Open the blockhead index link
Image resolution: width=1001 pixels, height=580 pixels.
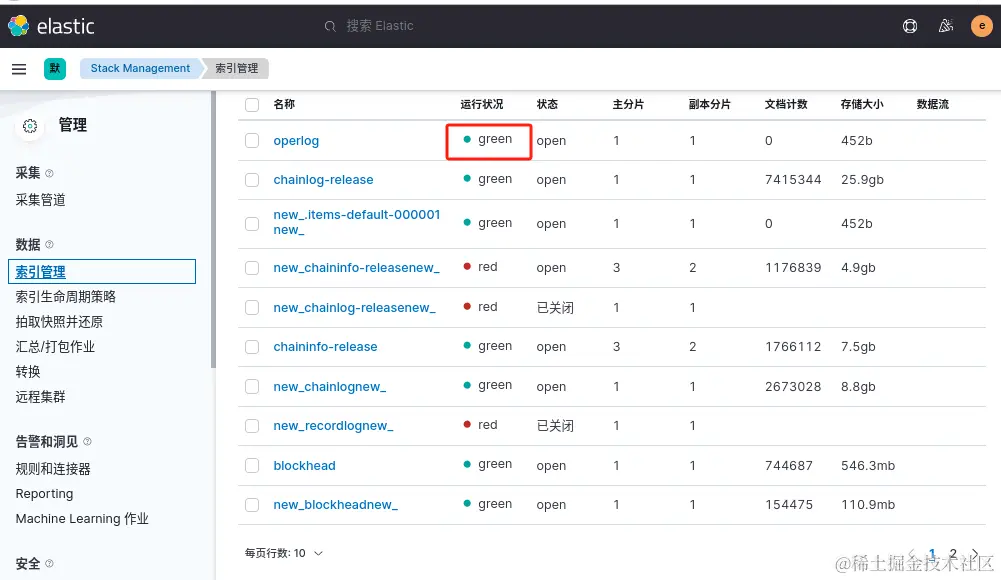point(305,466)
